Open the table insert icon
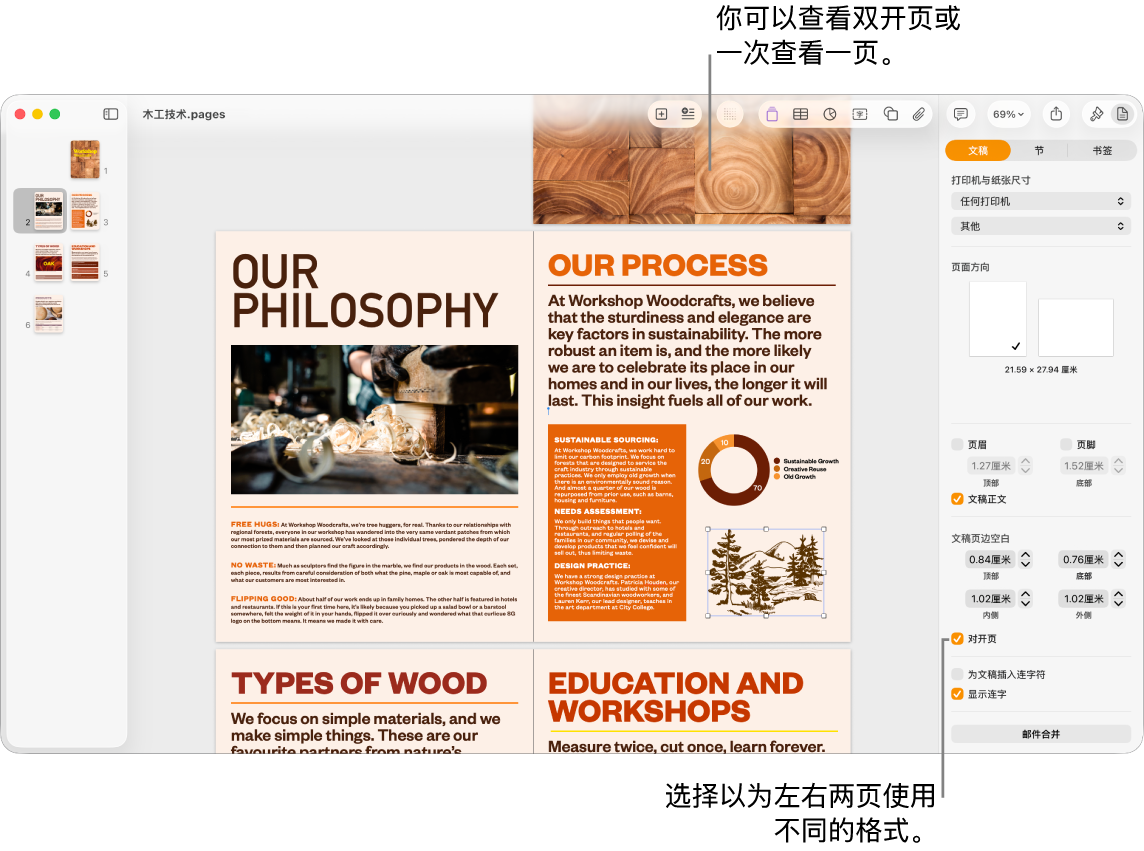The height and width of the screenshot is (851, 1144). pos(800,114)
